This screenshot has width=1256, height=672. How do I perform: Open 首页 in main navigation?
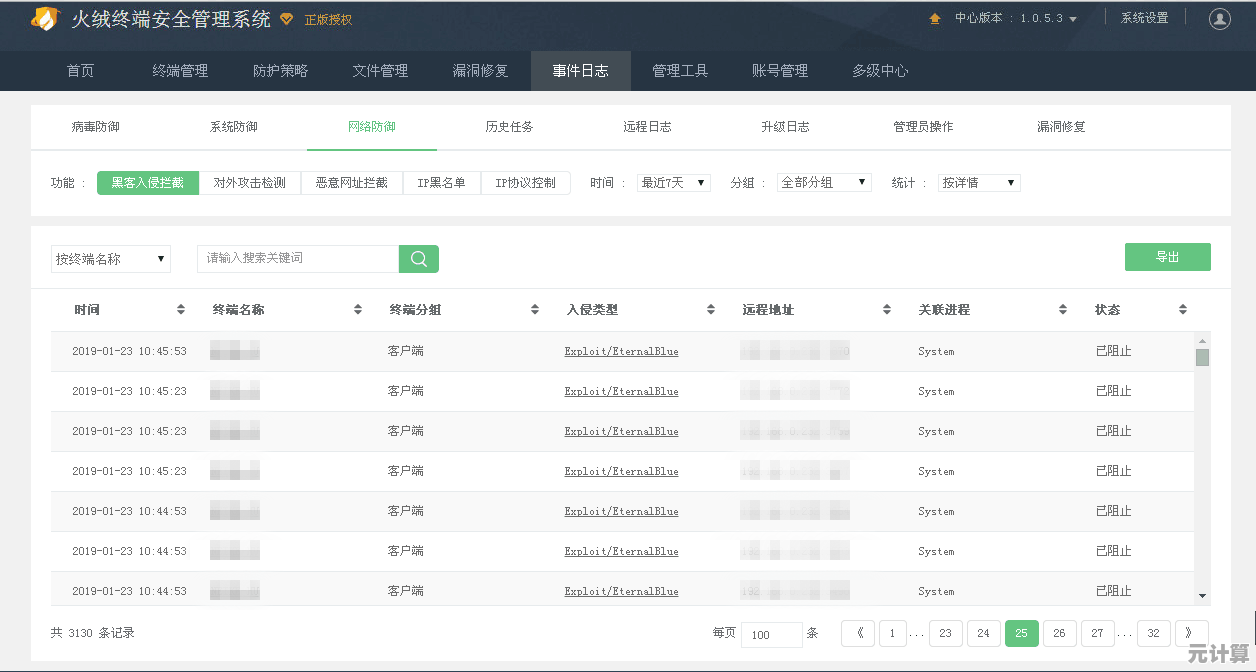point(81,71)
